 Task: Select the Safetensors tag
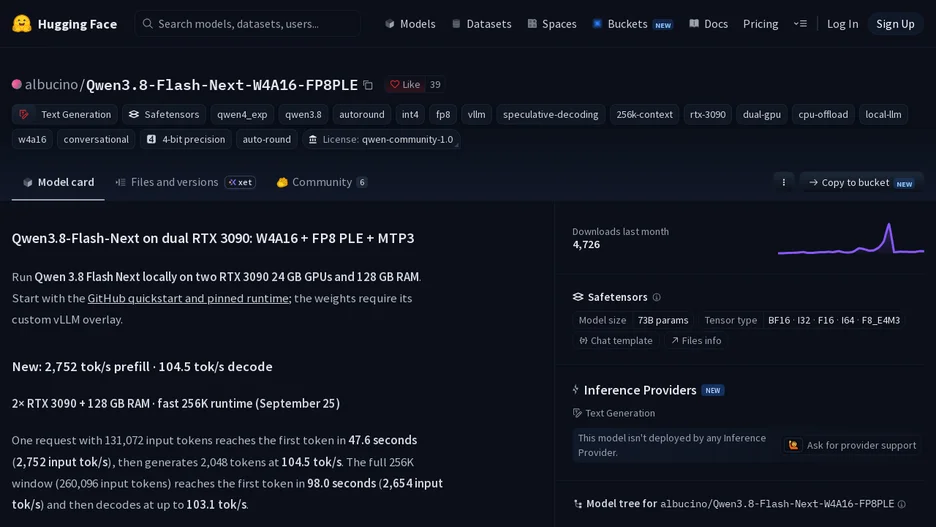click(x=164, y=114)
